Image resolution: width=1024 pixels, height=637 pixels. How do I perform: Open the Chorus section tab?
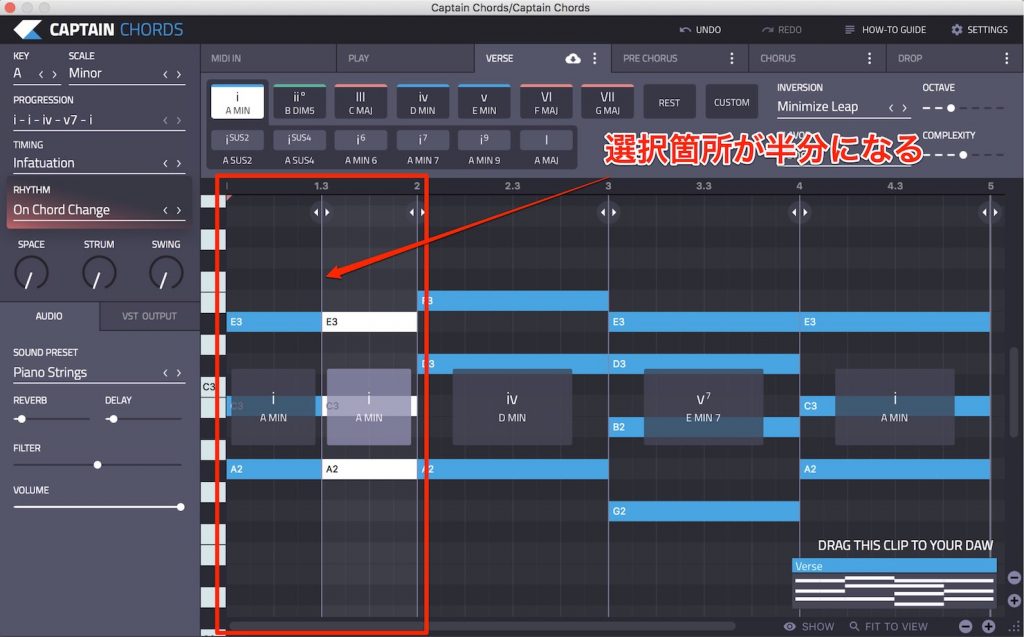tap(790, 58)
